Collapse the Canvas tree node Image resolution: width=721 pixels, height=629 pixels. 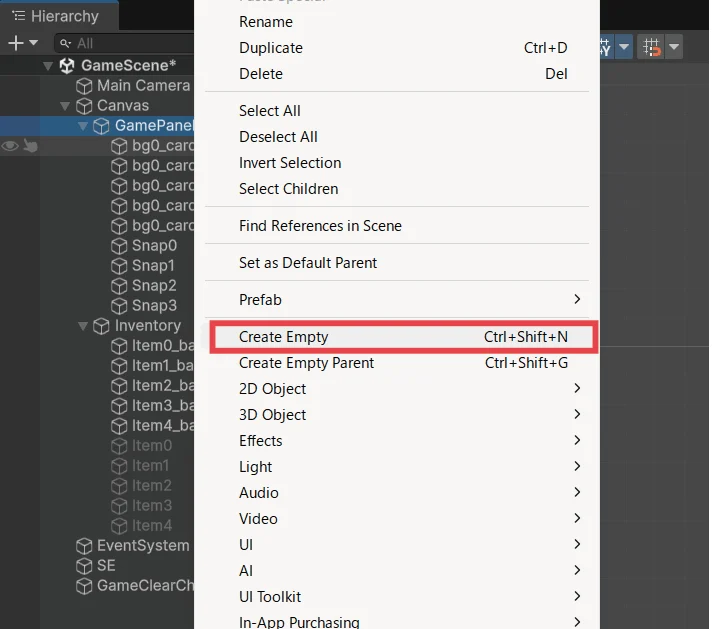(x=66, y=106)
